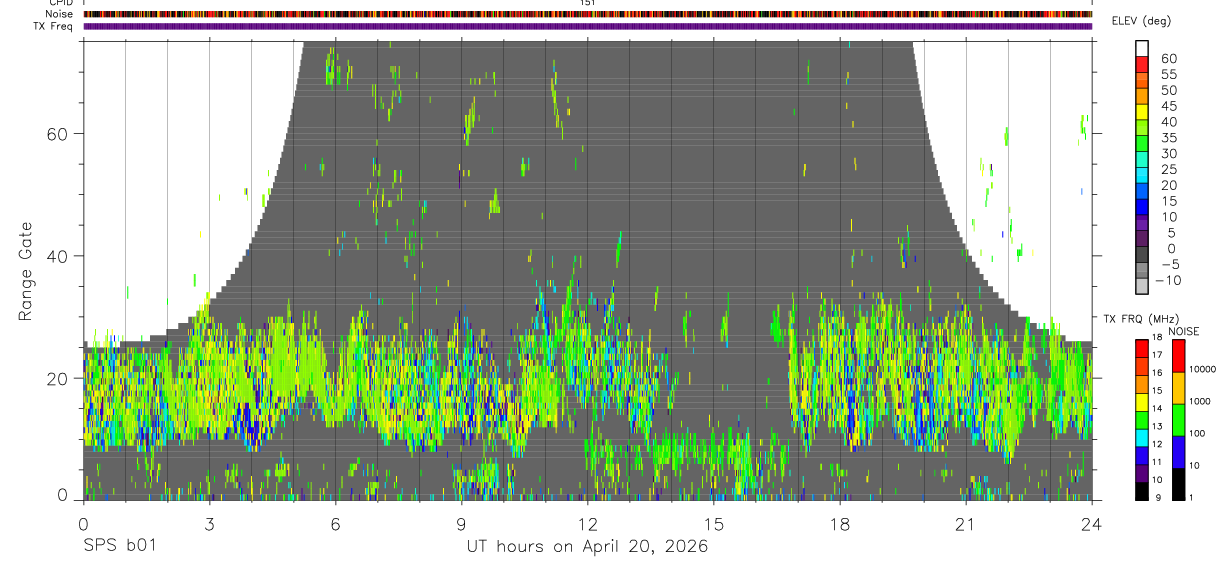Click the bright green swatch in the ELEV colorbar
The width and height of the screenshot is (1228, 567).
1143,145
